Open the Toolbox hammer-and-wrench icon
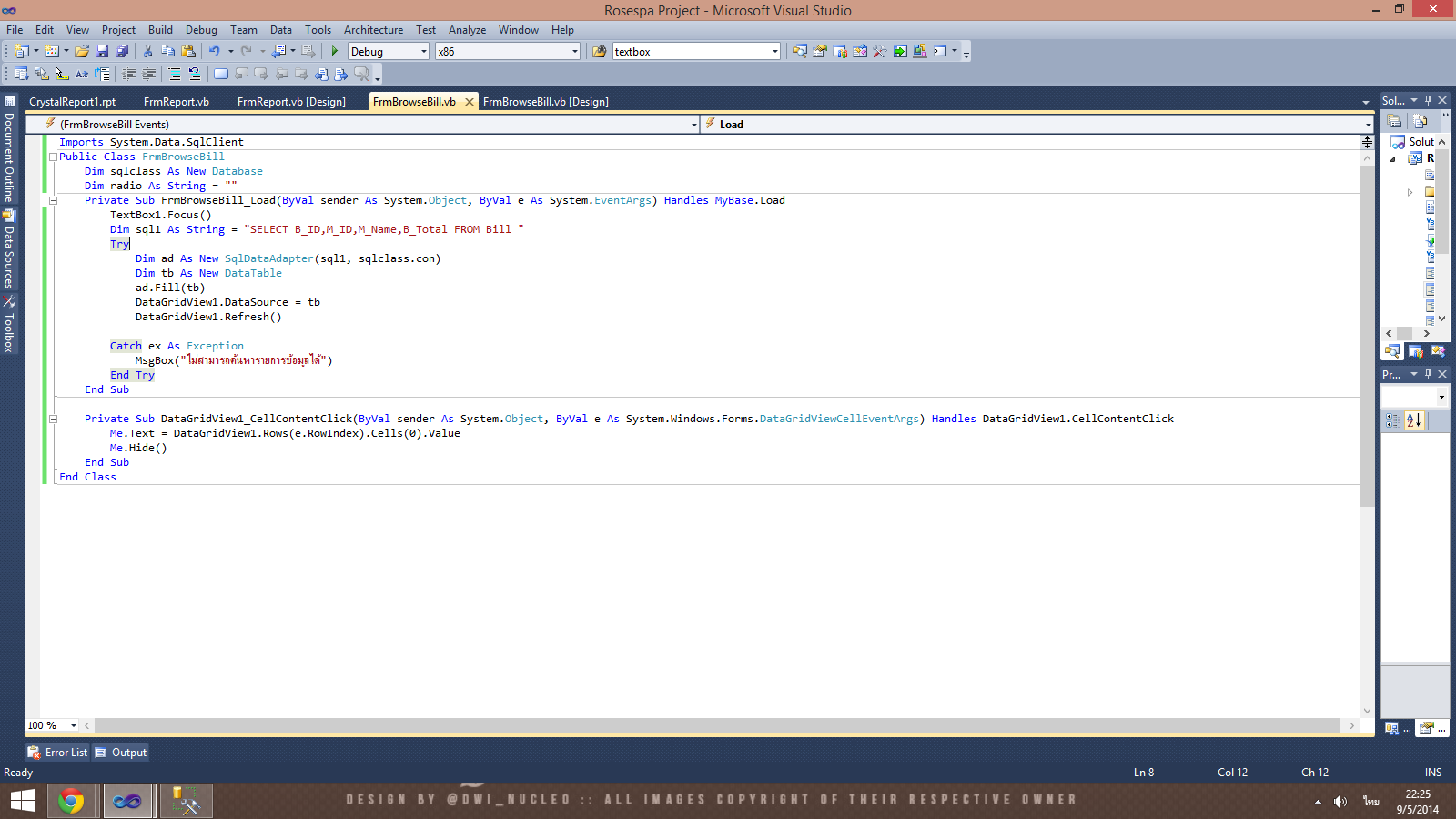Image resolution: width=1456 pixels, height=819 pixels. point(880,51)
